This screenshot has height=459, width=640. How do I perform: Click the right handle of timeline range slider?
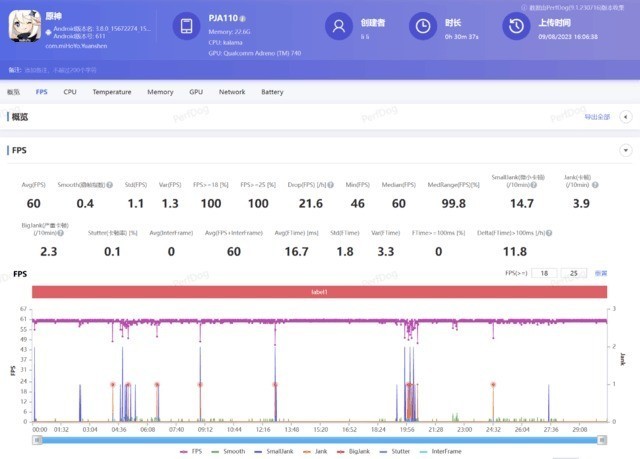[x=602, y=439]
